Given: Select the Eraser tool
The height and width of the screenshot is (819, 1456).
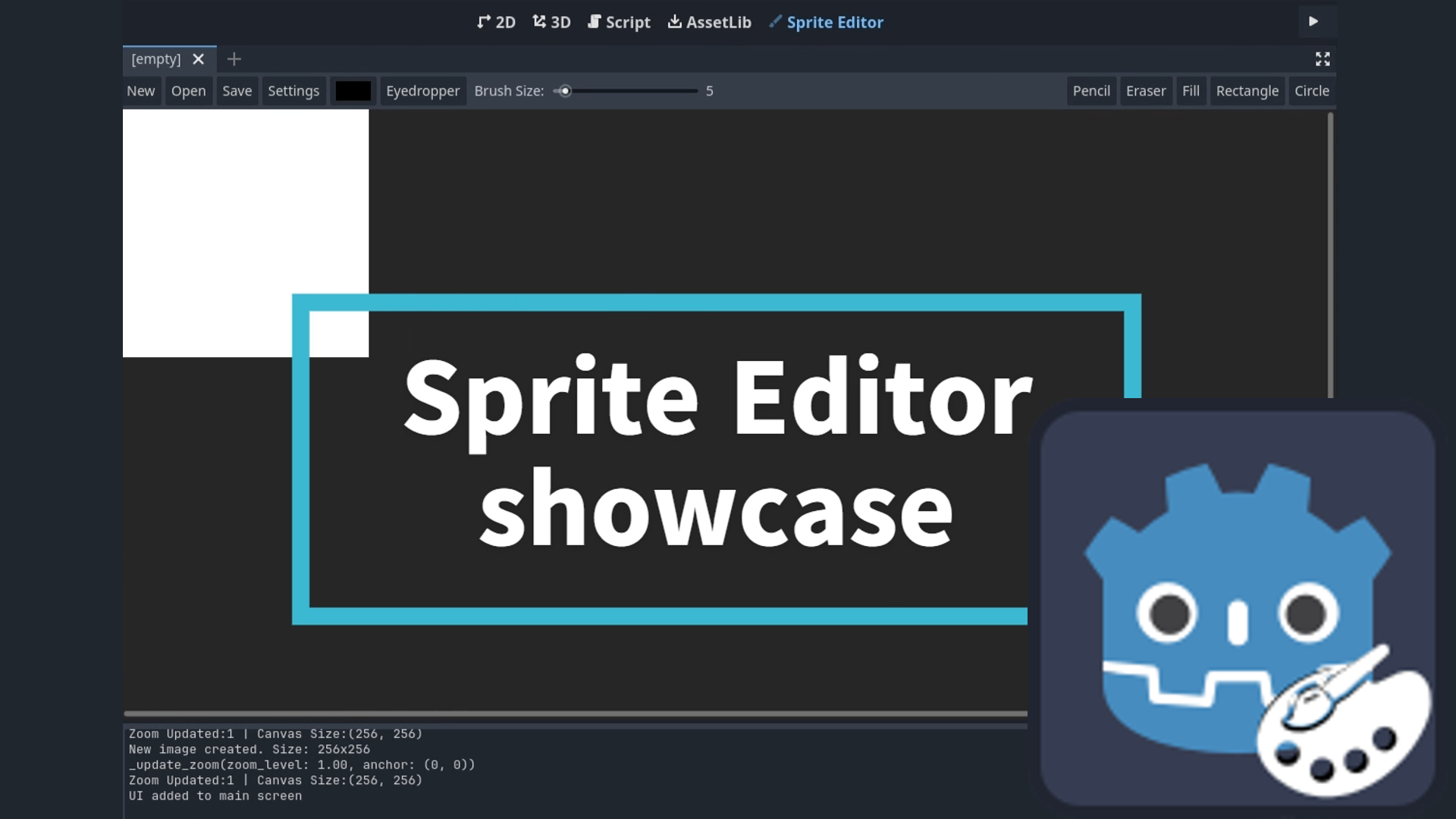Looking at the screenshot, I should point(1146,91).
